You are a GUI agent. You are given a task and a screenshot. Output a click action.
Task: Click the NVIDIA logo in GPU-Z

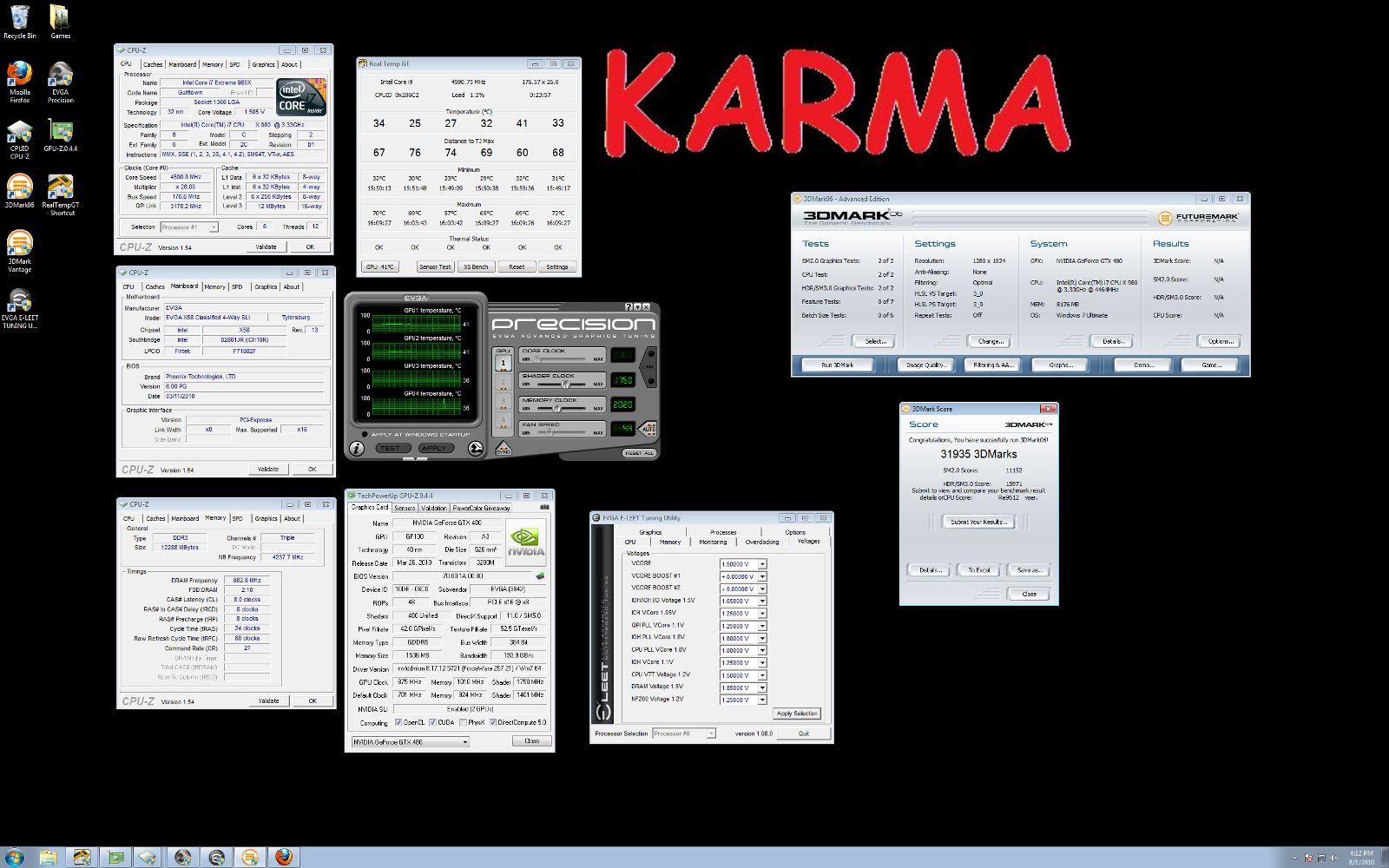(526, 541)
